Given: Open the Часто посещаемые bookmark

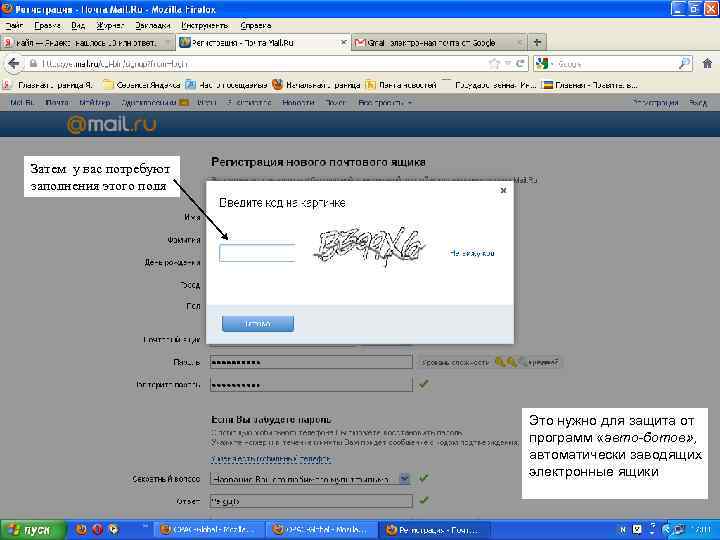Looking at the screenshot, I should (x=226, y=85).
